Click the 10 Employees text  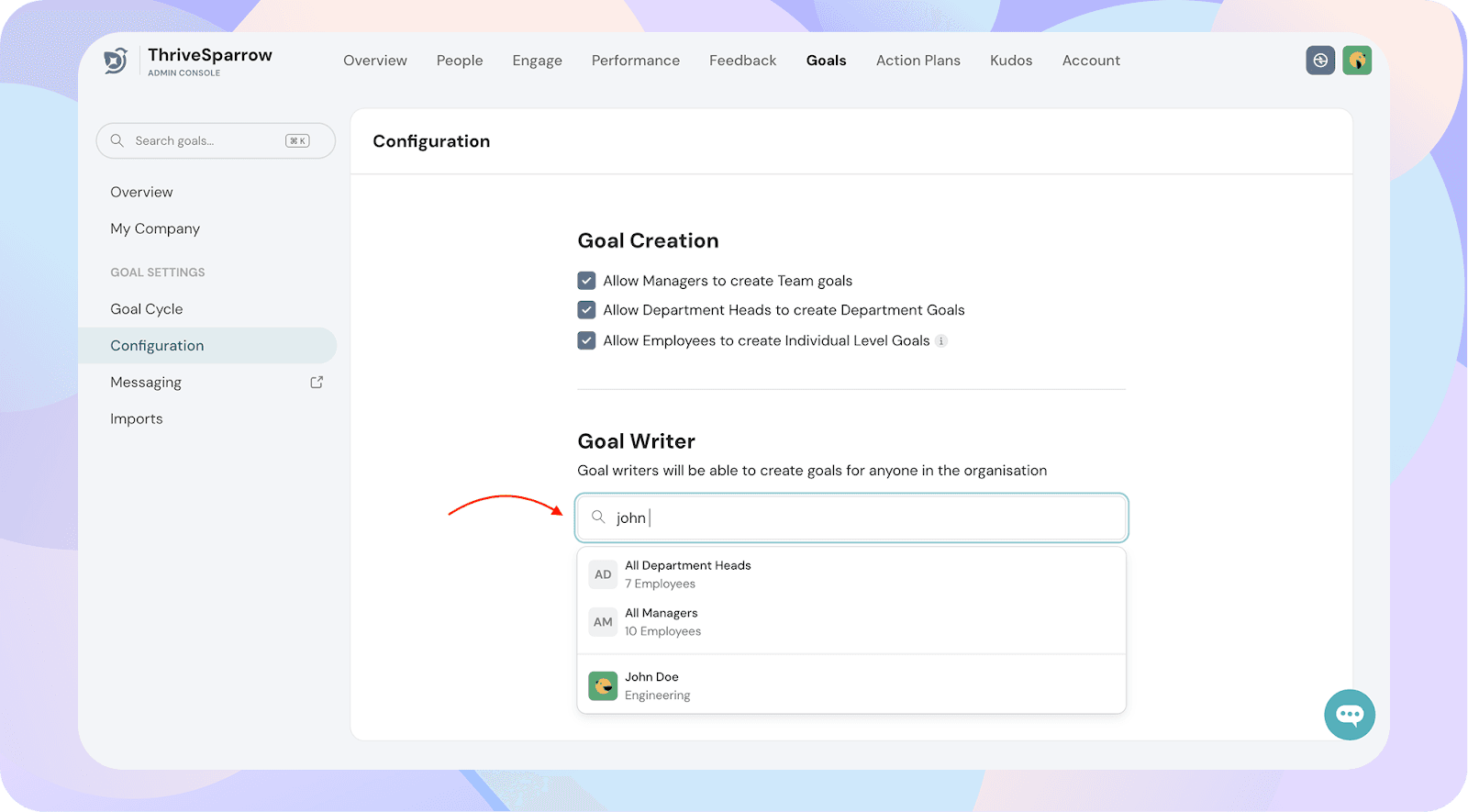tap(663, 632)
